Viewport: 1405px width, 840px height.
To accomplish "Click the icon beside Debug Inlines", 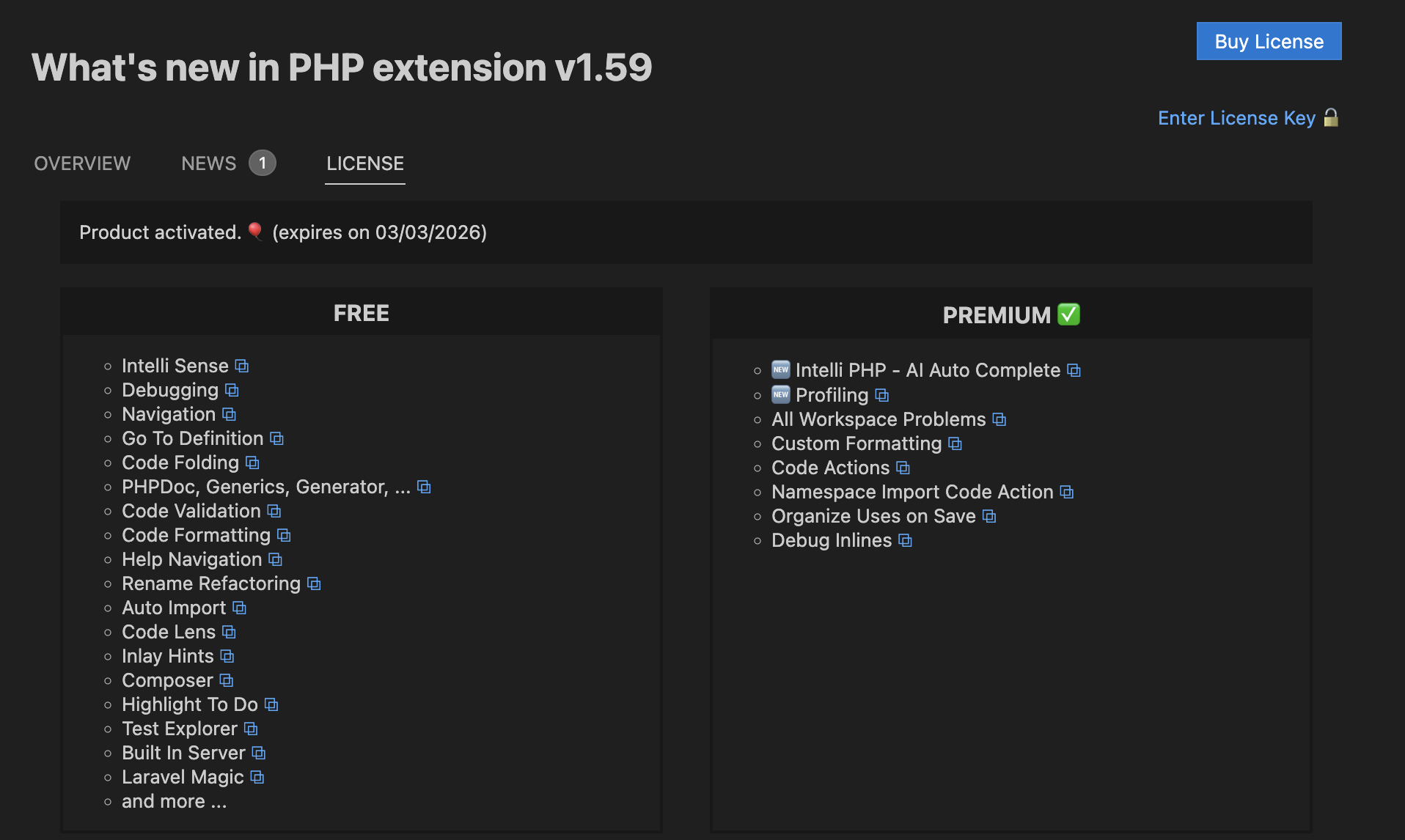I will point(906,540).
